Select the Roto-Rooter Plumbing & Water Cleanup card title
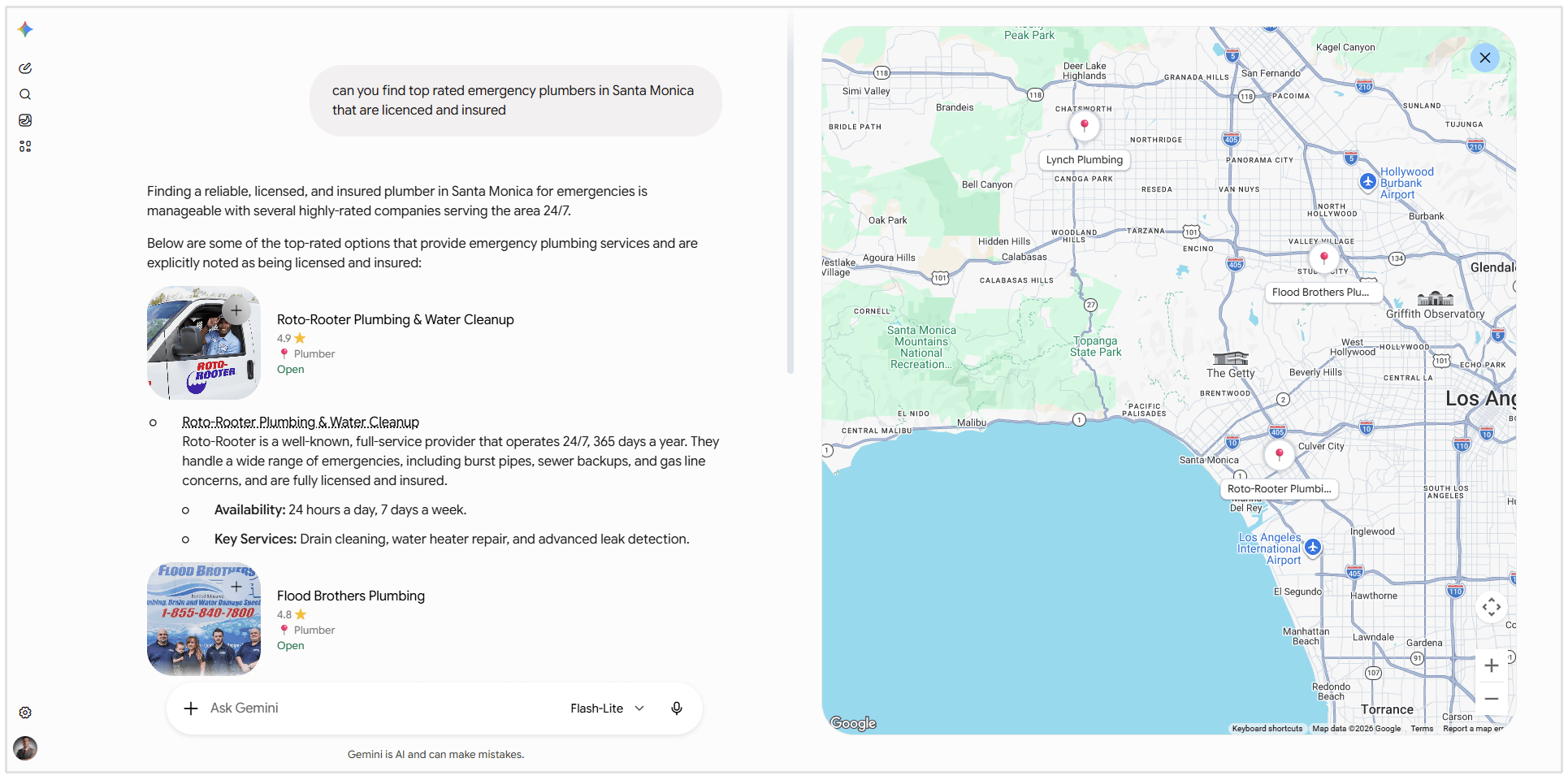 click(396, 320)
